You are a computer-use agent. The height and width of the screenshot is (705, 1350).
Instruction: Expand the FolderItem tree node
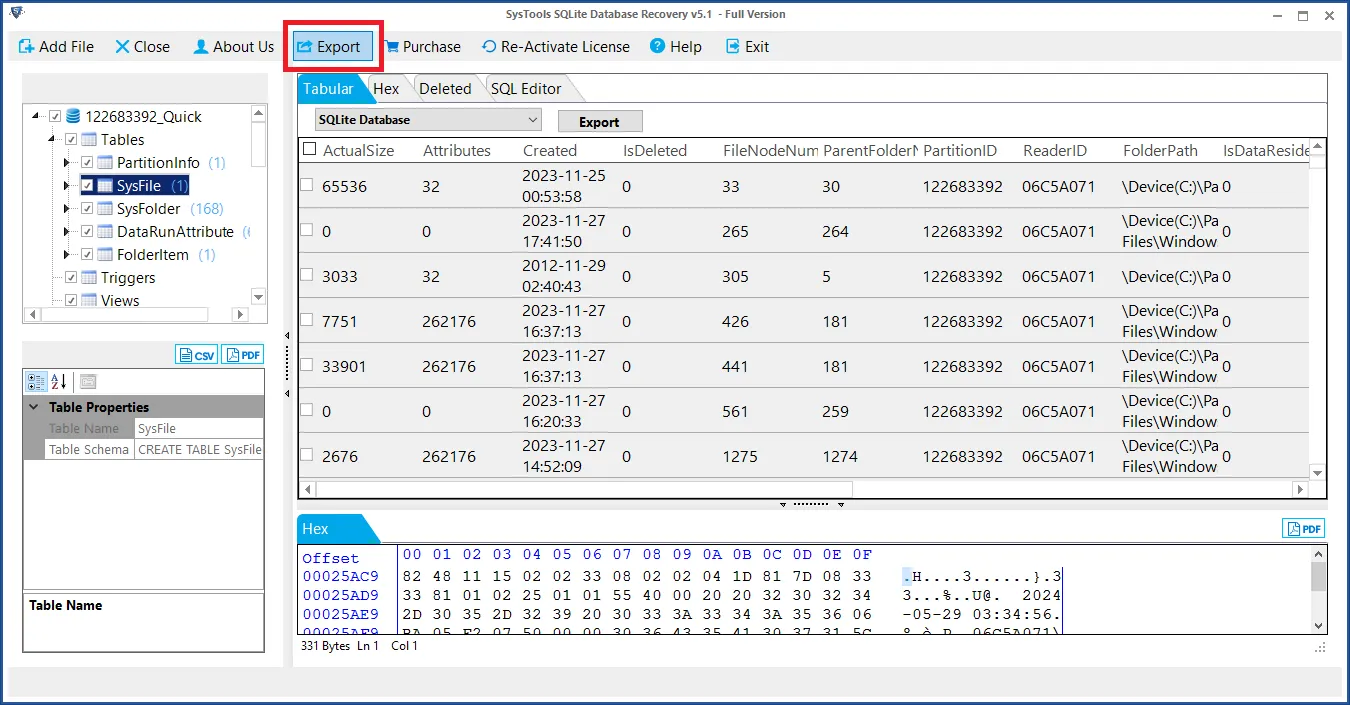(67, 254)
